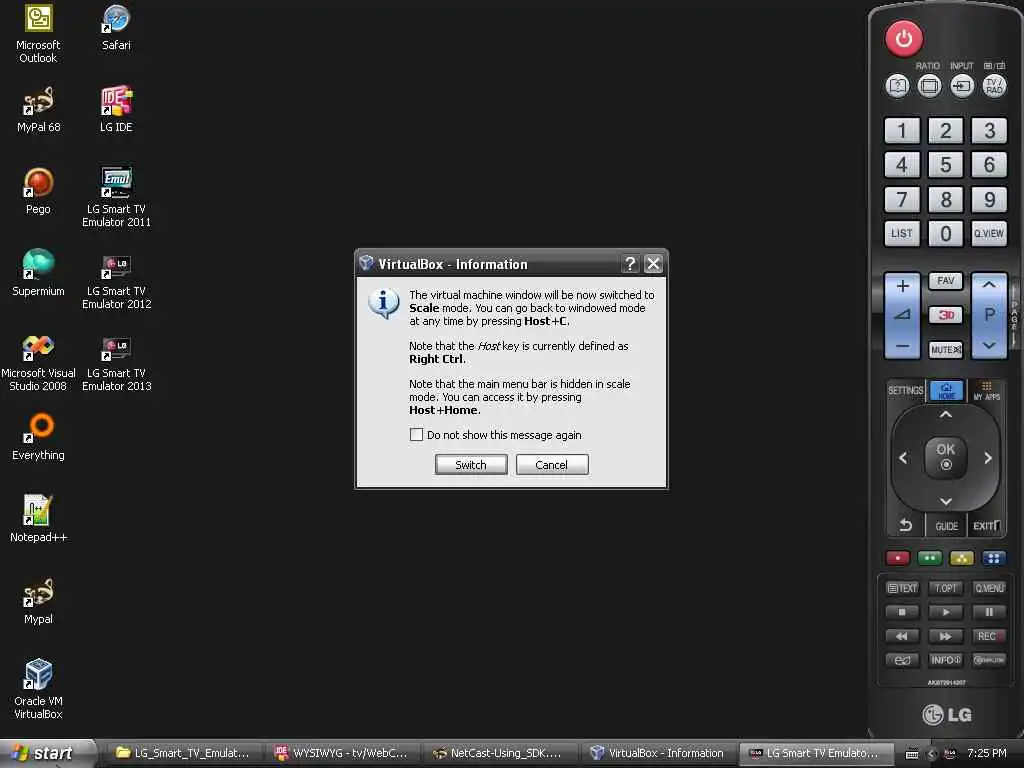Click the blue HOME button on the remote

(946, 391)
